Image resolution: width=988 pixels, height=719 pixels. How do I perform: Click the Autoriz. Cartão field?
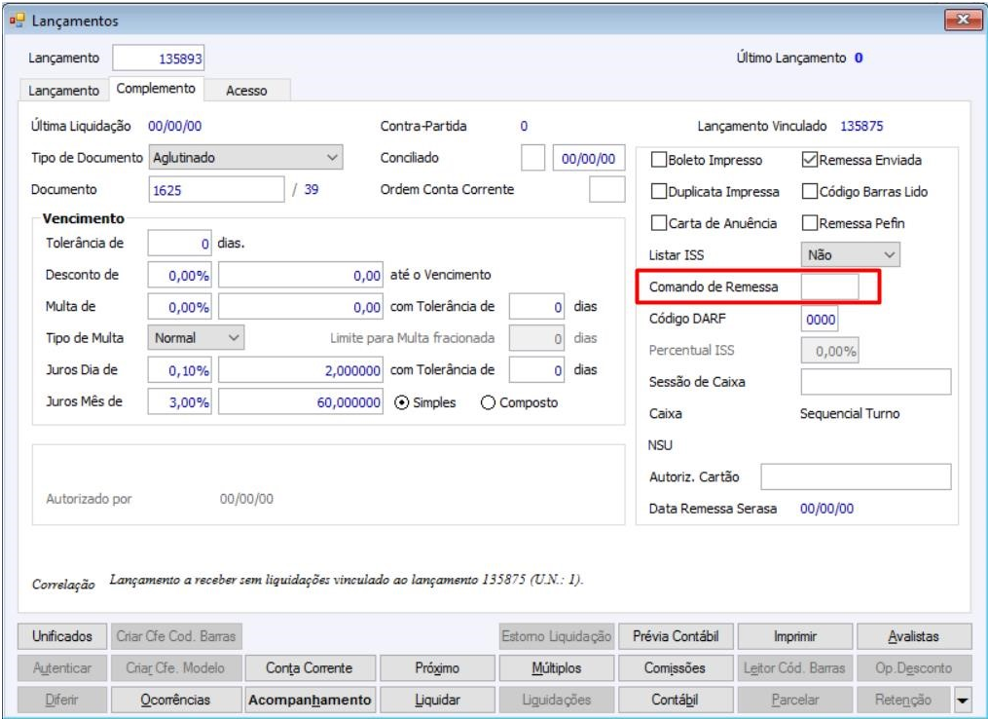(856, 477)
